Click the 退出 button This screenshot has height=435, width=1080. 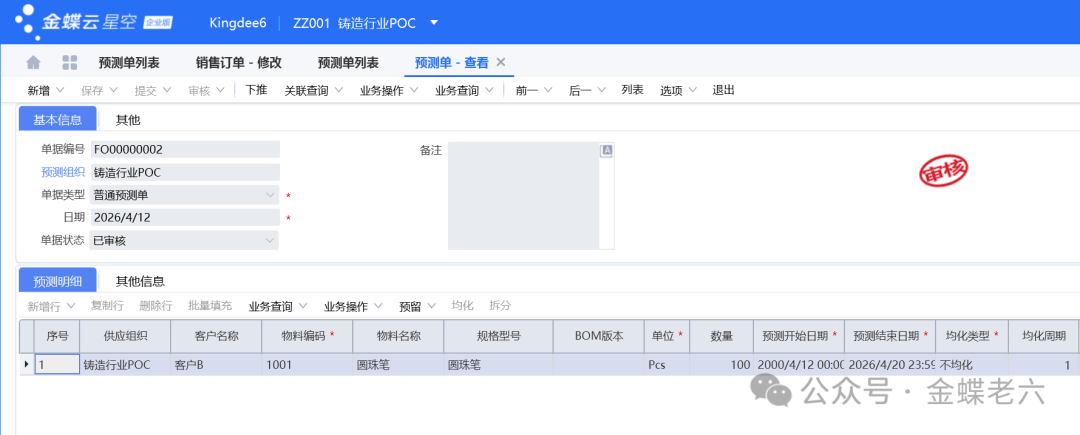[723, 90]
